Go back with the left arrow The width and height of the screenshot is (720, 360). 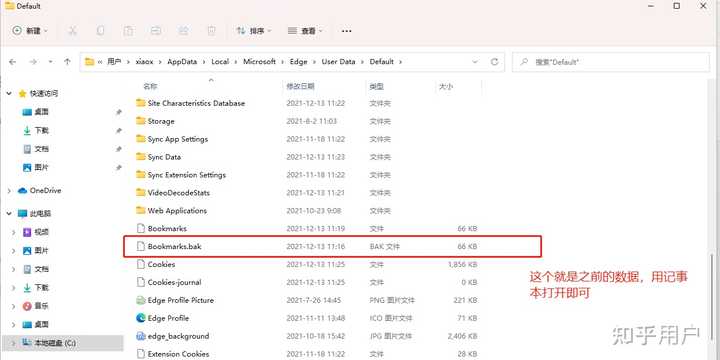click(x=13, y=62)
